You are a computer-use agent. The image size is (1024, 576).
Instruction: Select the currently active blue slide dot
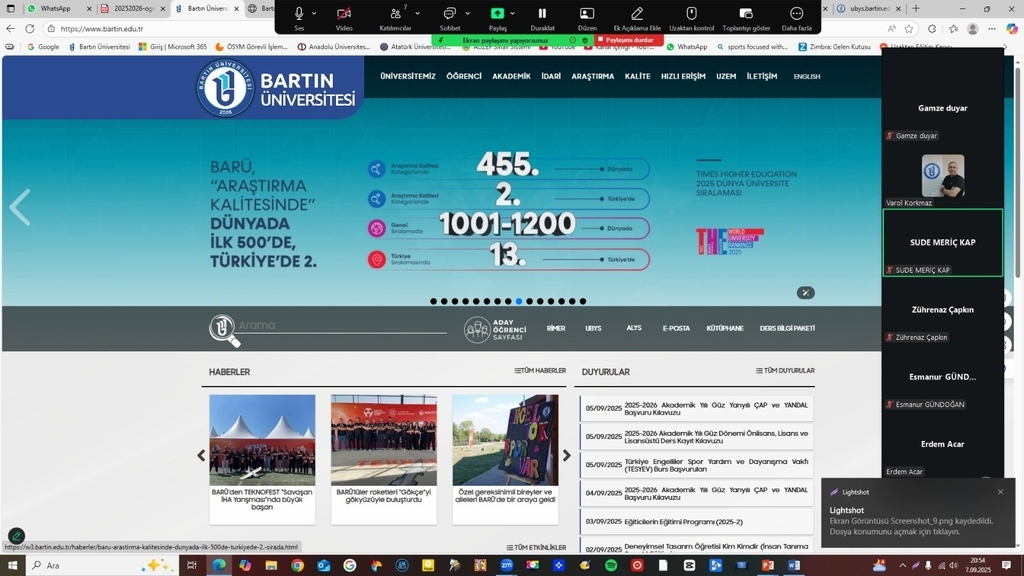click(519, 301)
